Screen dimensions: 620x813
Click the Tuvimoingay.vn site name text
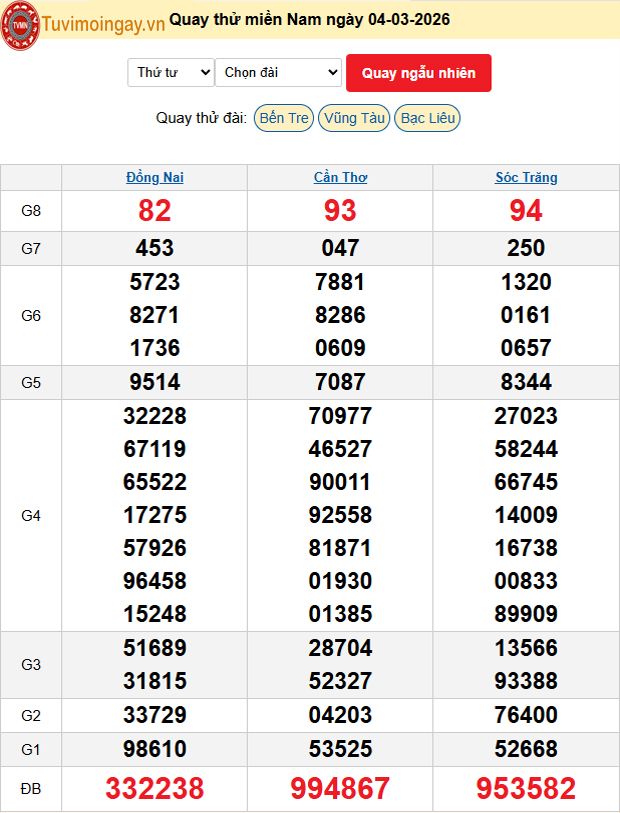[x=103, y=21]
